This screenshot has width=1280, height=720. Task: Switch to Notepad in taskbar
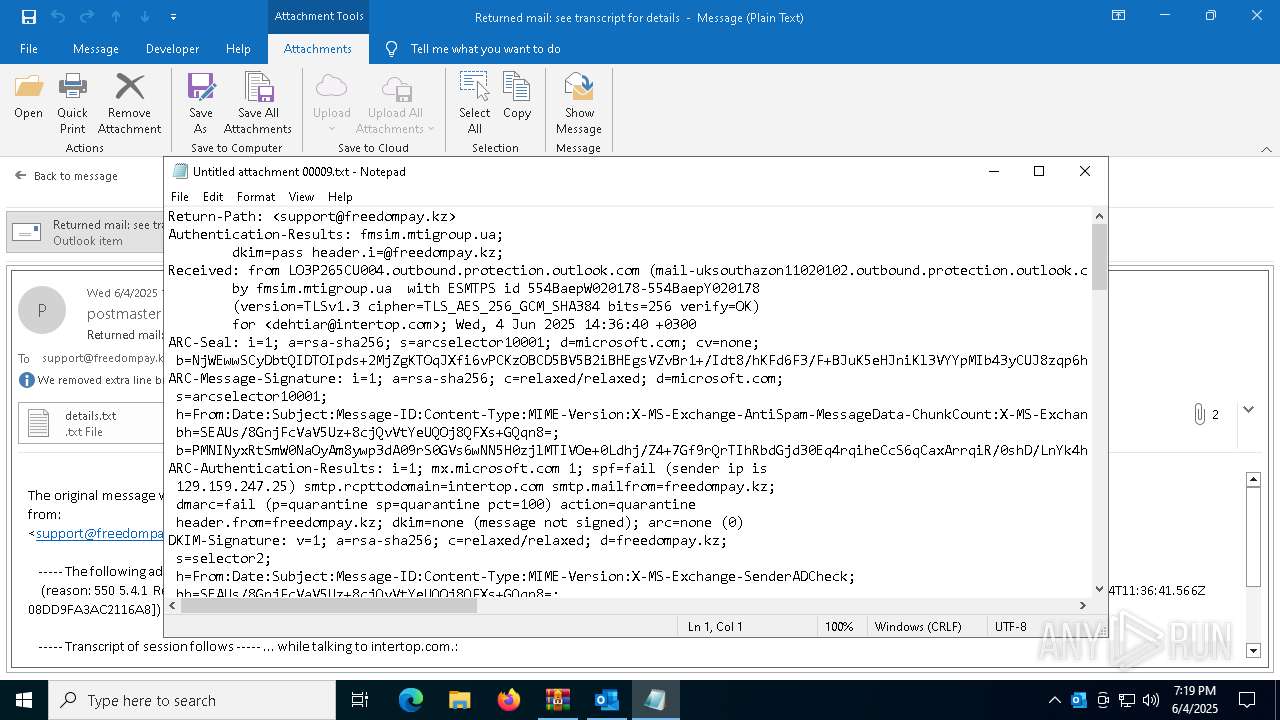coord(655,700)
